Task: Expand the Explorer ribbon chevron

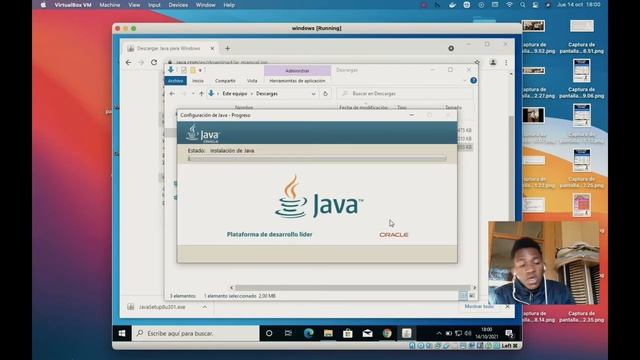Action: [464, 80]
